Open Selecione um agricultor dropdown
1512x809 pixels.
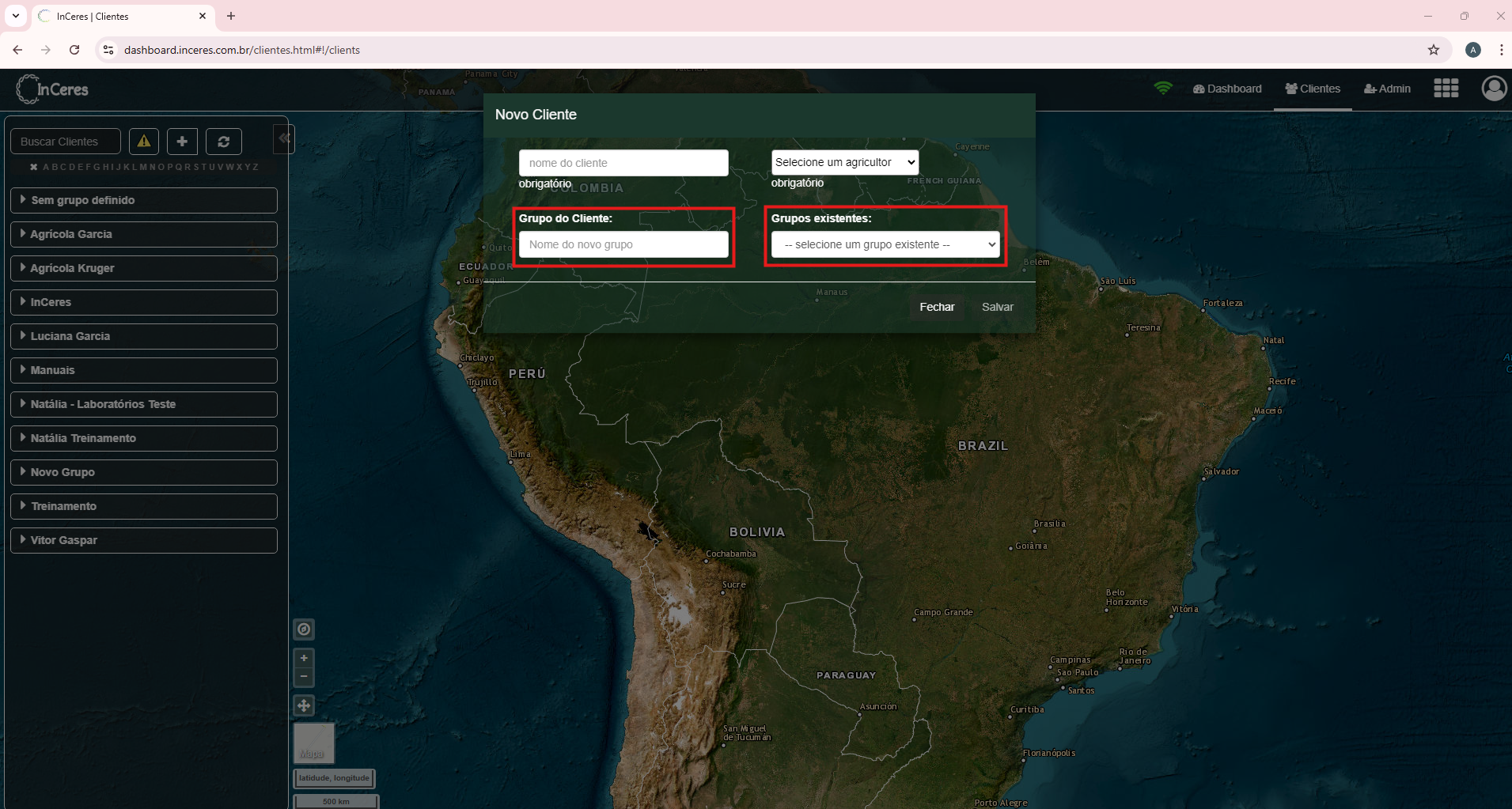click(844, 162)
